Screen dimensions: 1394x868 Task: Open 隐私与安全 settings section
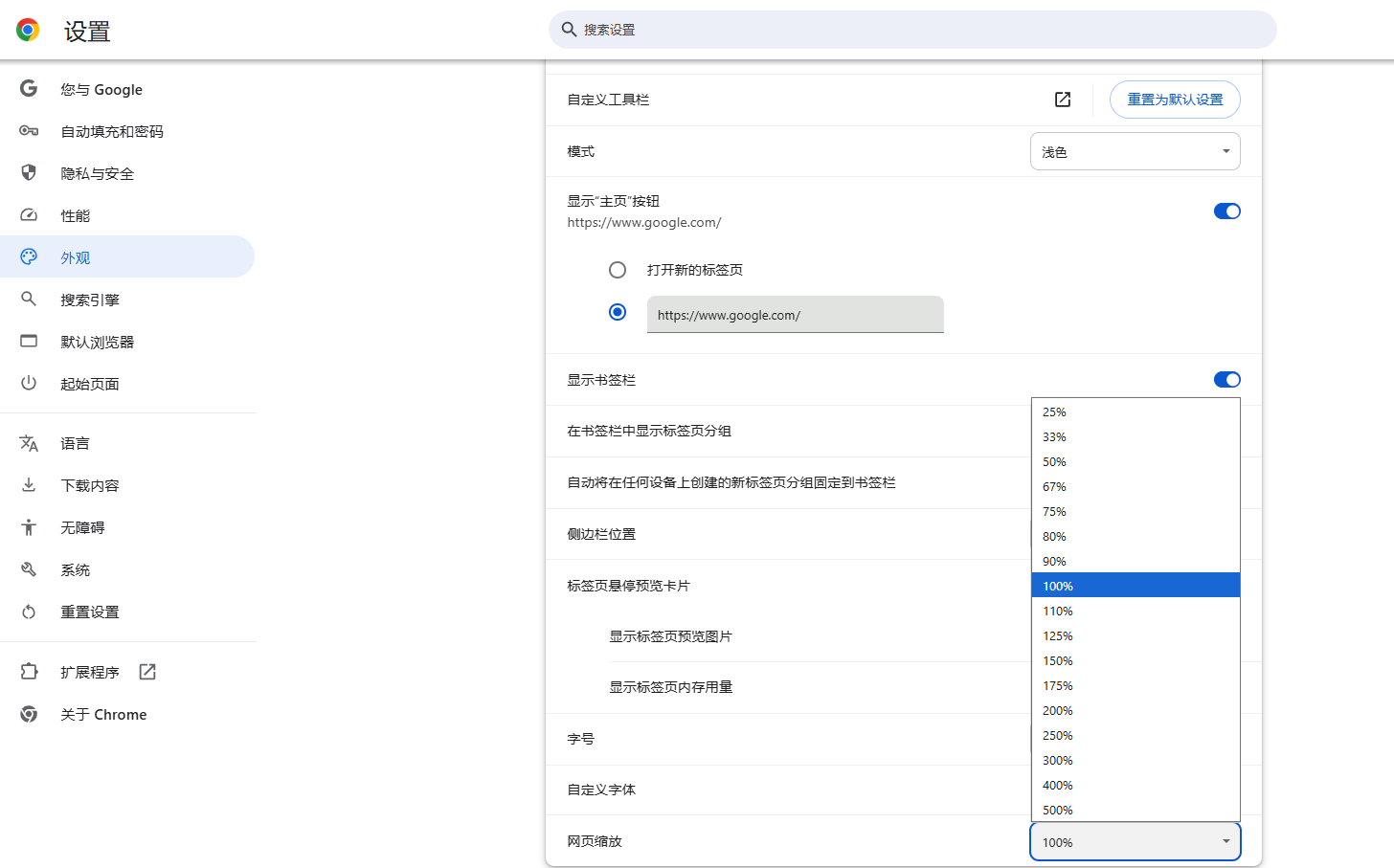point(127,173)
